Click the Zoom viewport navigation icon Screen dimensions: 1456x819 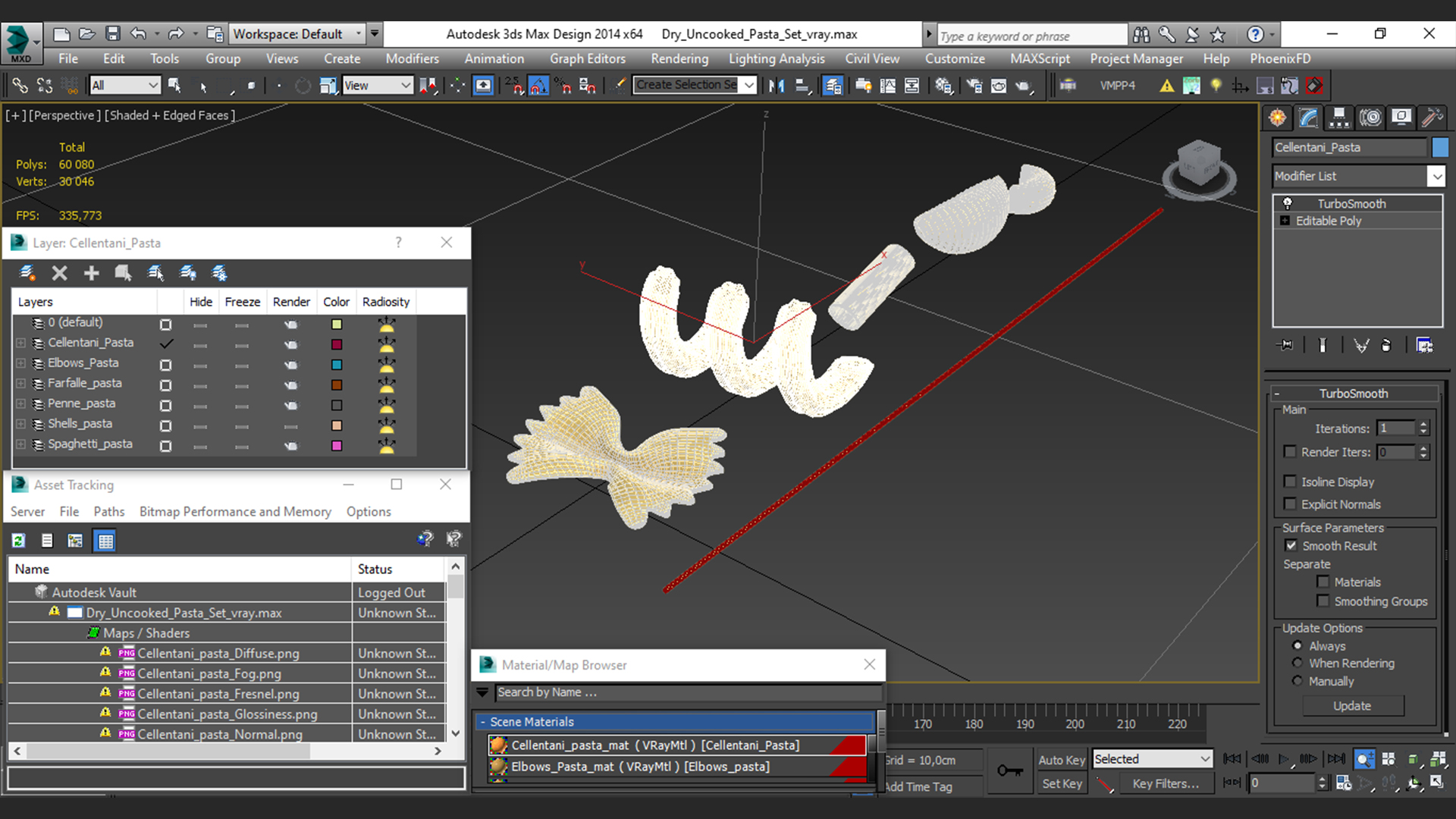pyautogui.click(x=1364, y=759)
